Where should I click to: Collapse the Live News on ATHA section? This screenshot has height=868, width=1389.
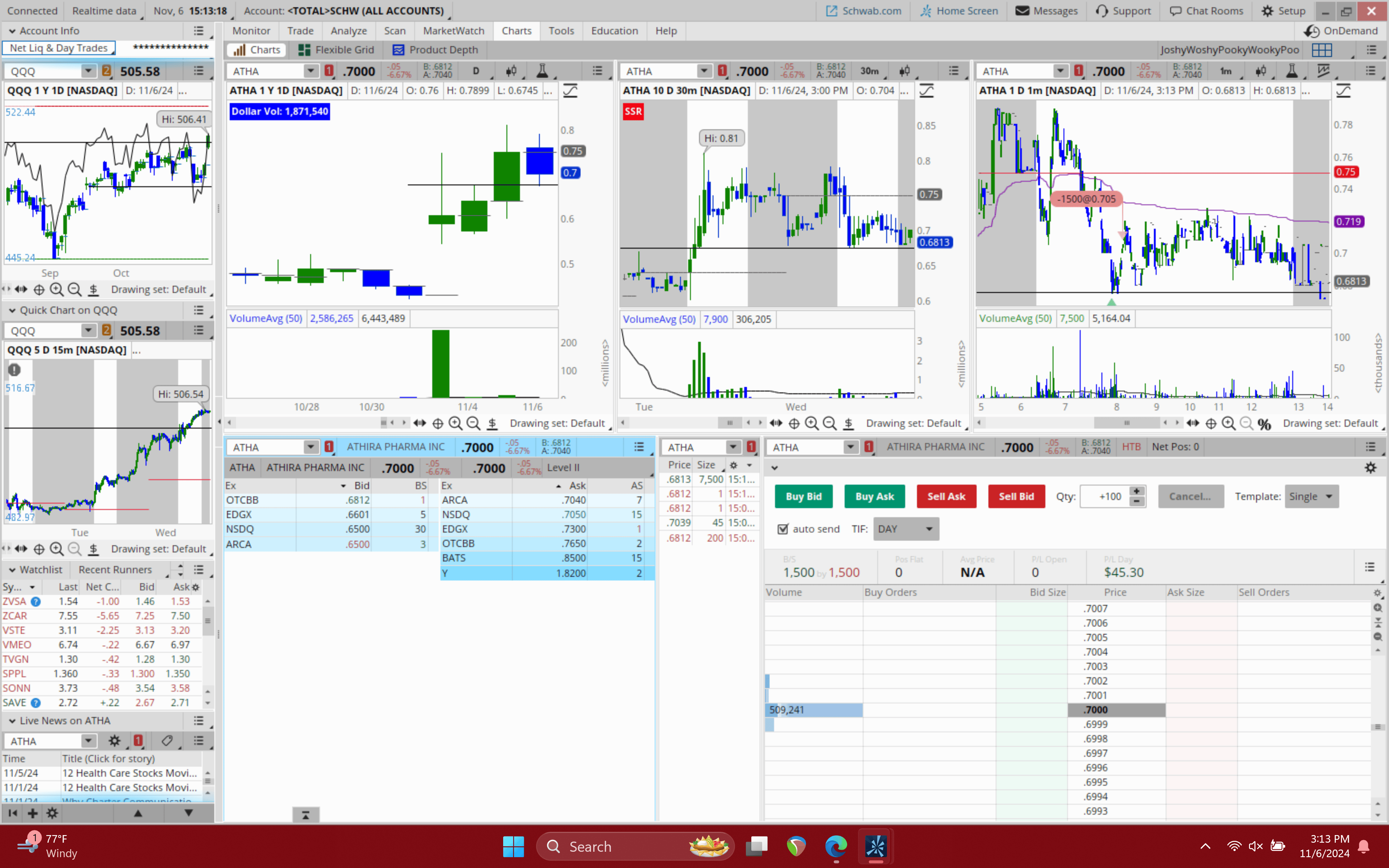pos(12,720)
